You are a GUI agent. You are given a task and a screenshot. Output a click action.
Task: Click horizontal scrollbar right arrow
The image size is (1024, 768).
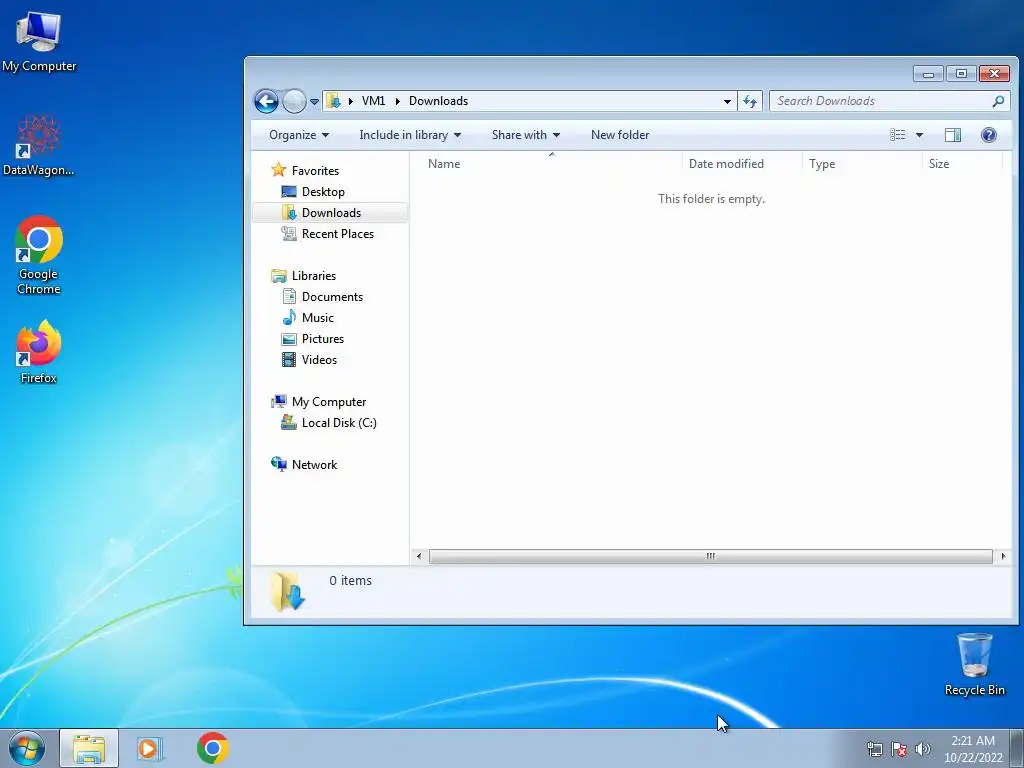pos(1003,556)
